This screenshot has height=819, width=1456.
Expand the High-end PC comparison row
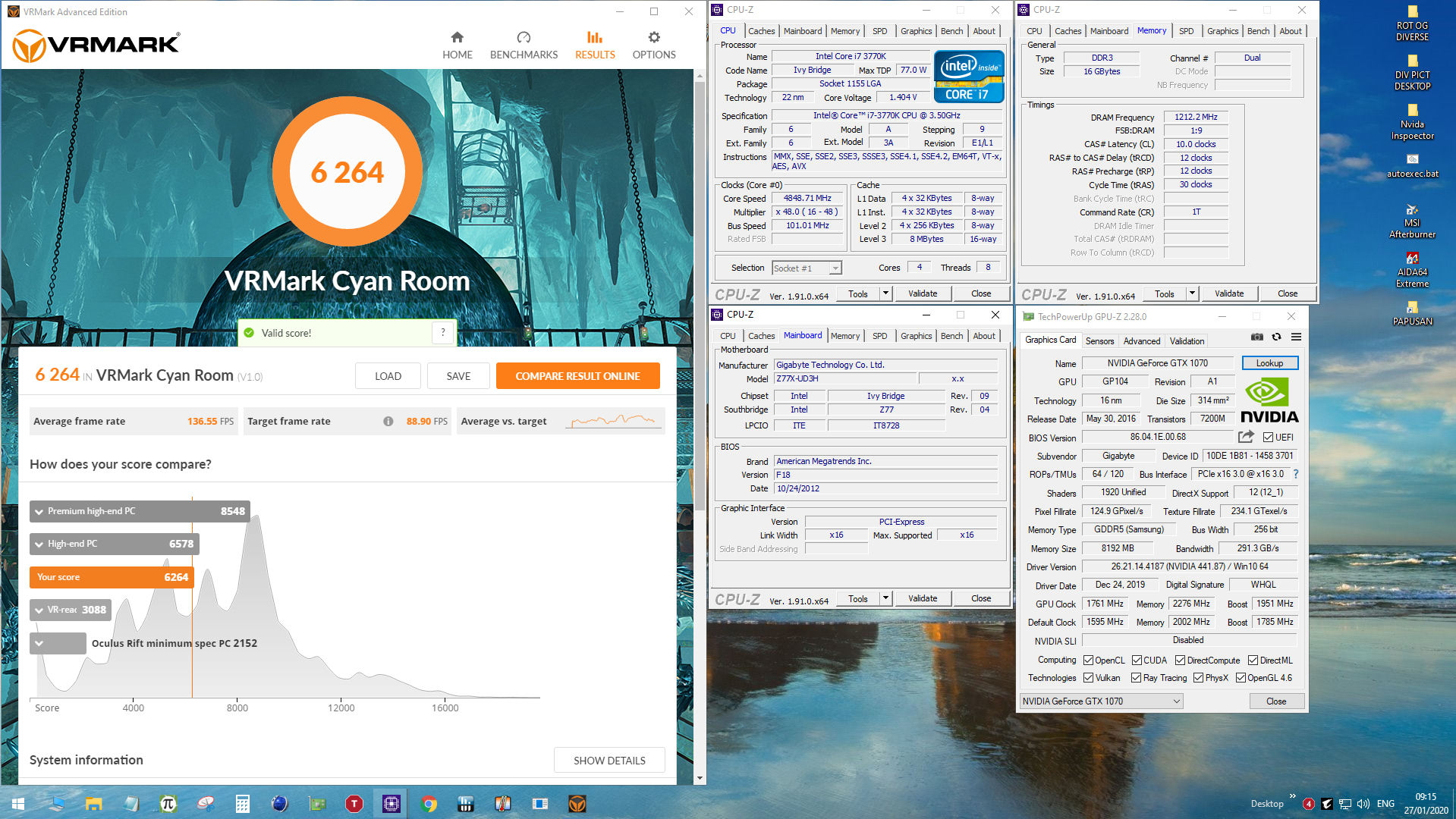pyautogui.click(x=39, y=544)
